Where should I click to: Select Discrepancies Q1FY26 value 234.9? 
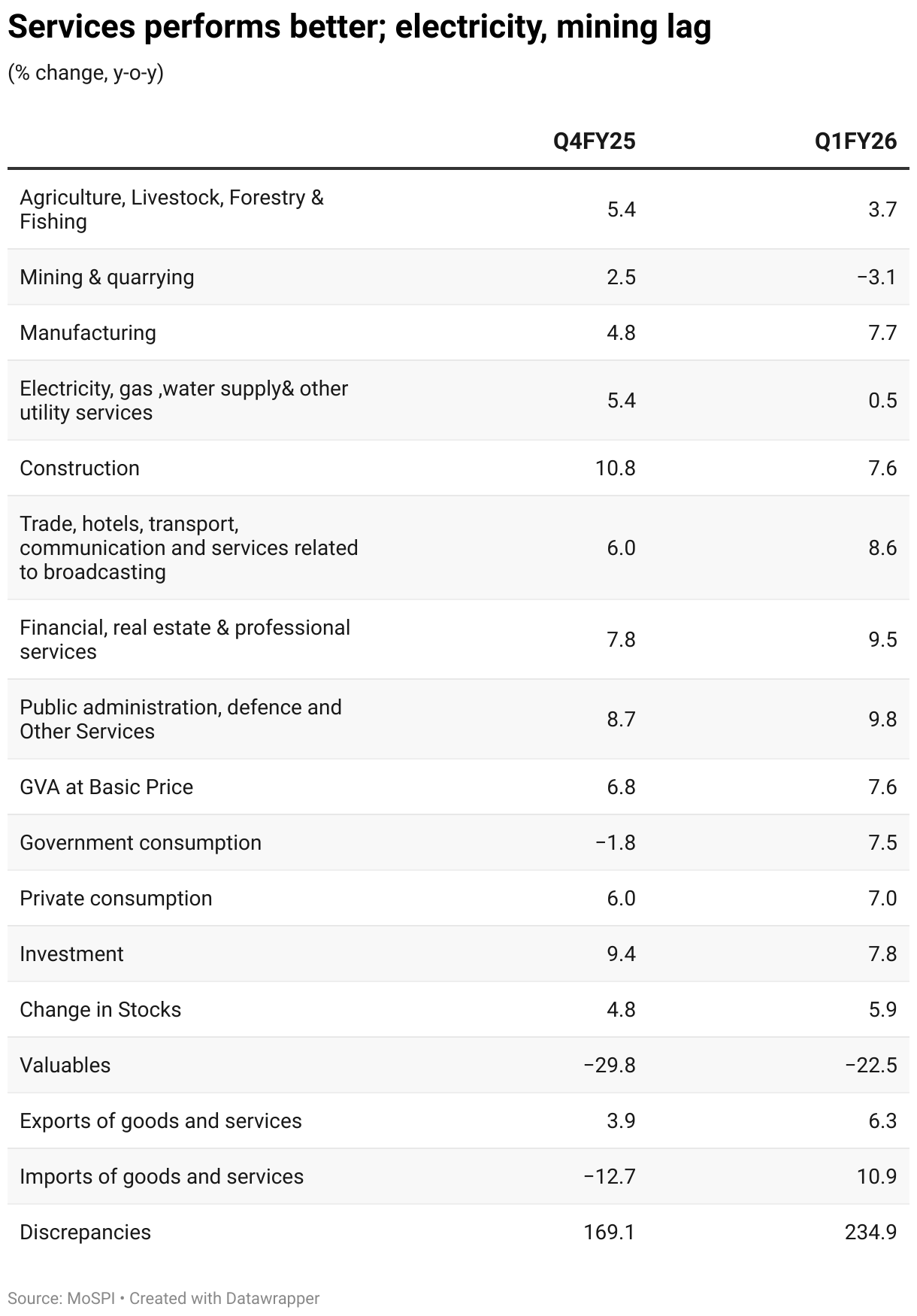(x=870, y=1233)
